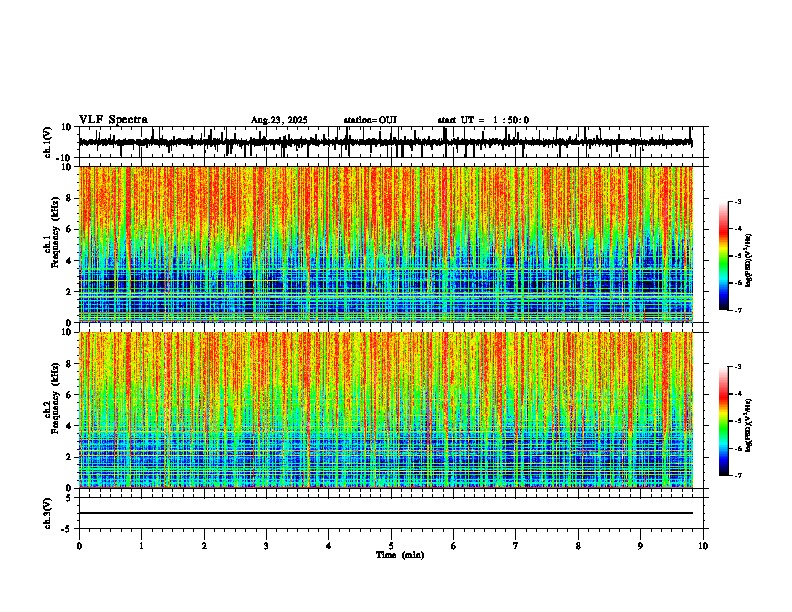Click the ch.1 frequency axis "4" tick
The image size is (792, 612).
coord(70,261)
